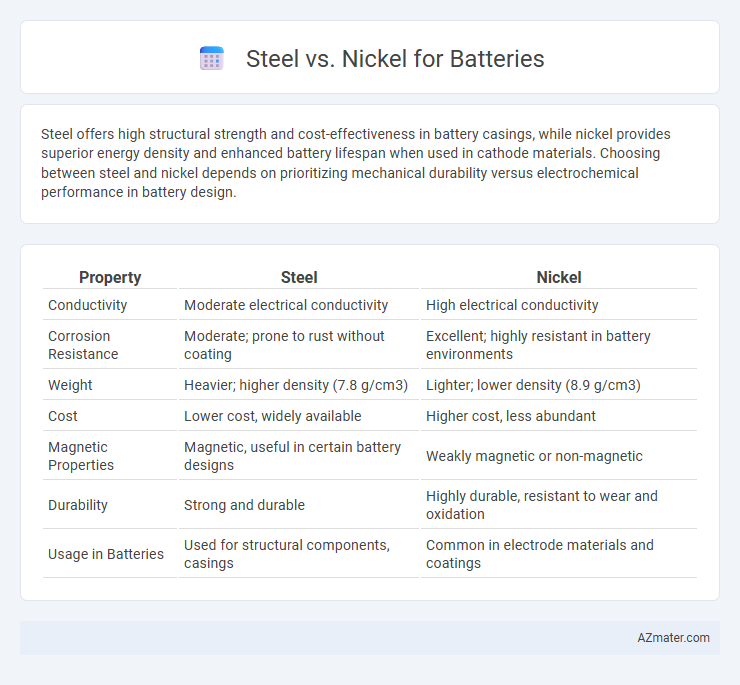Select the 'Cost' row label
The width and height of the screenshot is (740, 685).
(x=63, y=416)
